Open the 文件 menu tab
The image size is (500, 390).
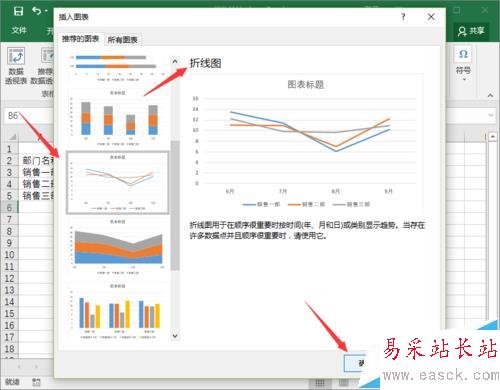[19, 31]
